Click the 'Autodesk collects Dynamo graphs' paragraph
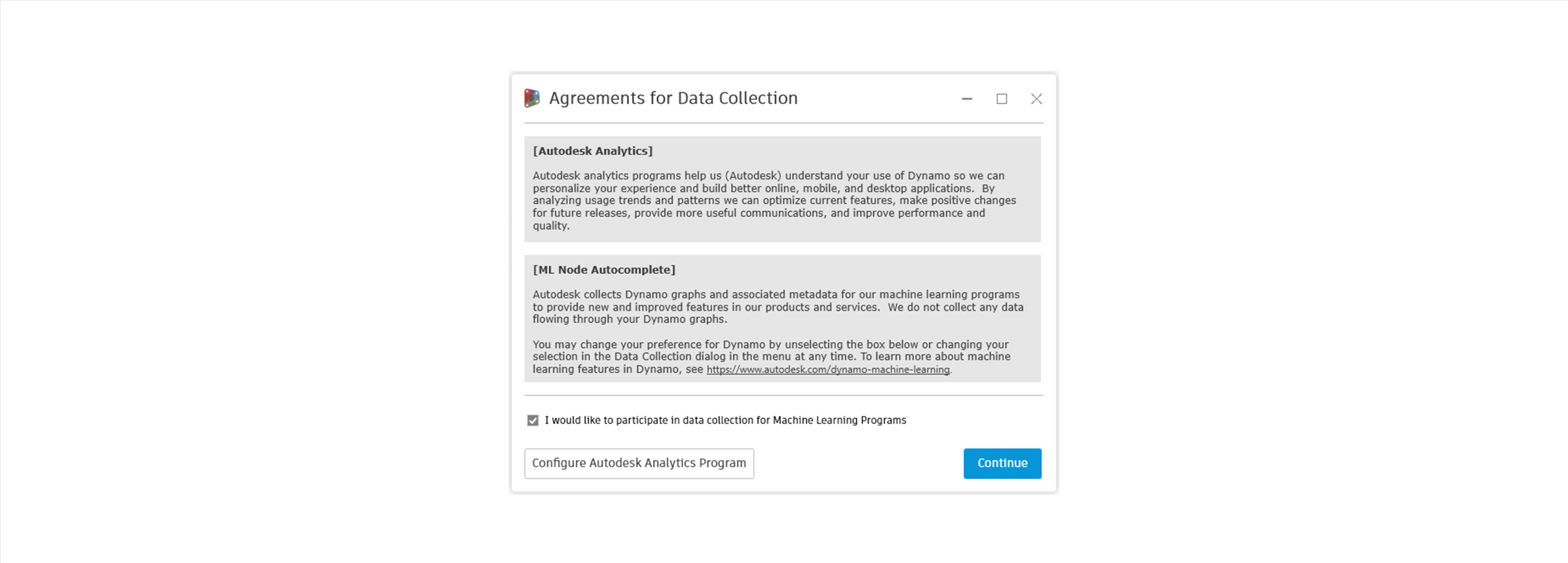Image resolution: width=1568 pixels, height=563 pixels. 777,307
